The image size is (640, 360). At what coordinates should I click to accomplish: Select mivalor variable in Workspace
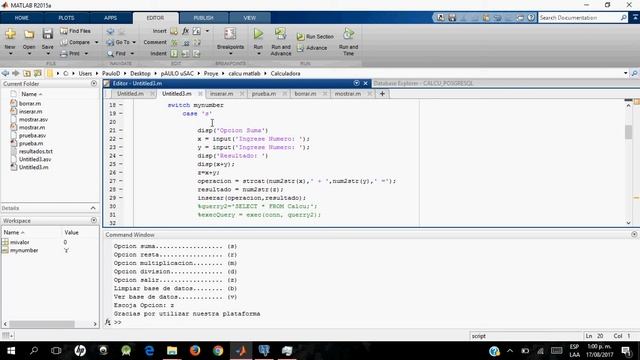[20, 242]
